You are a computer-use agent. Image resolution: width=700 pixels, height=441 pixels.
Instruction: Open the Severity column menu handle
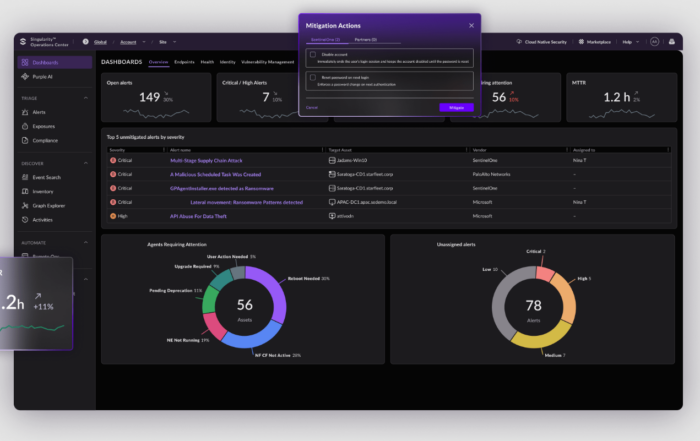click(x=164, y=150)
